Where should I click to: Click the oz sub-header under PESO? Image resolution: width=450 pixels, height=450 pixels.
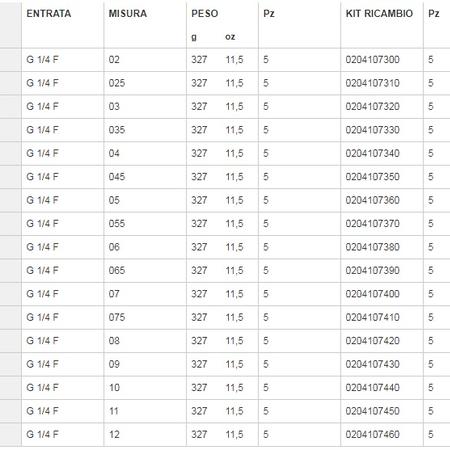tap(230, 37)
